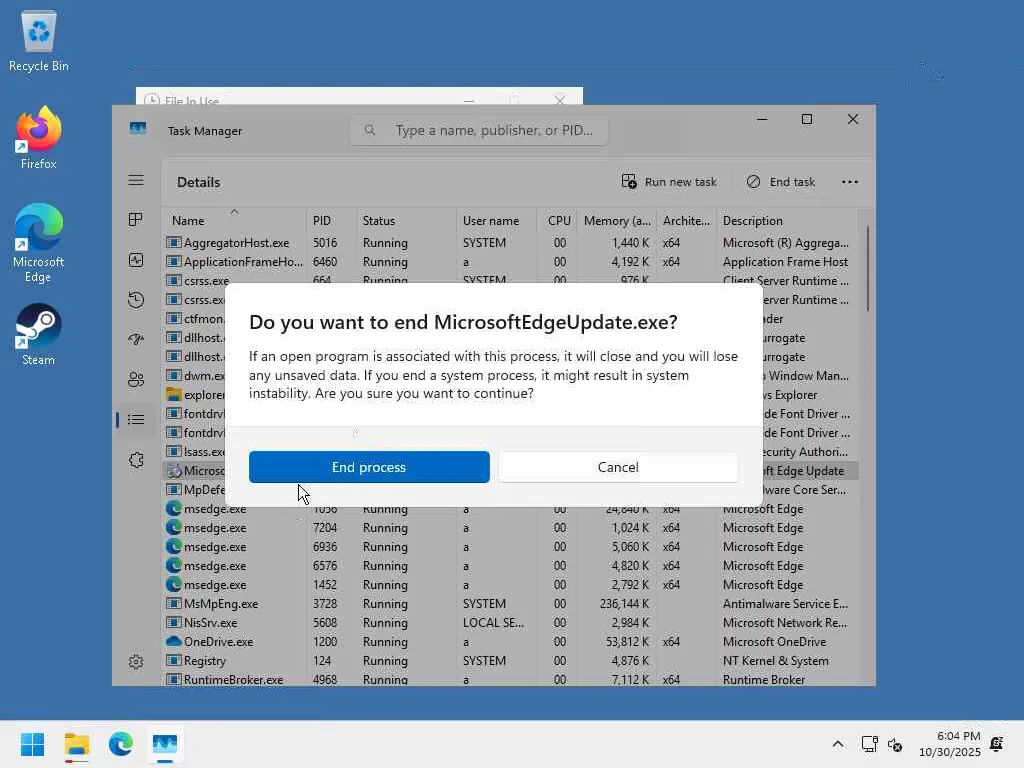Open Windows Start menu
The height and width of the screenshot is (768, 1024).
click(x=33, y=744)
